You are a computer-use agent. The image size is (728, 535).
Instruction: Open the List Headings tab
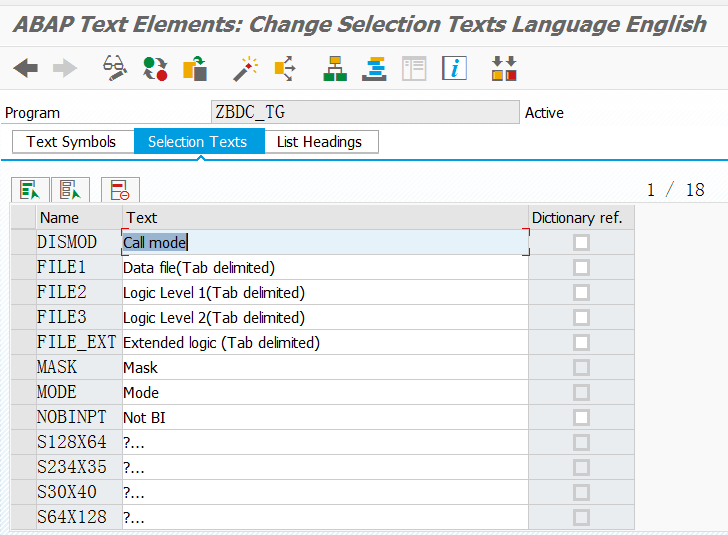click(319, 142)
